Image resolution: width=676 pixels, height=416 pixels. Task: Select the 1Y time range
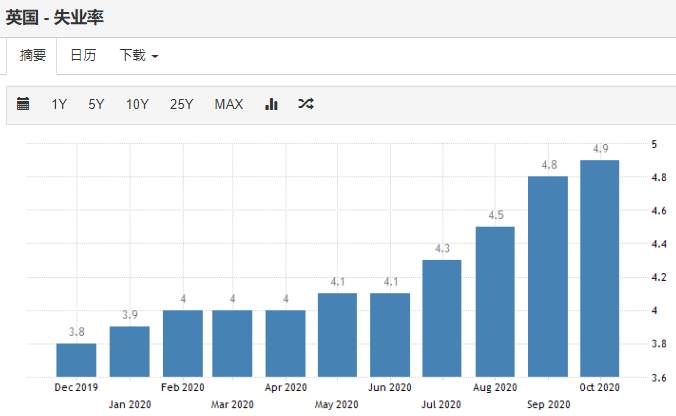59,104
